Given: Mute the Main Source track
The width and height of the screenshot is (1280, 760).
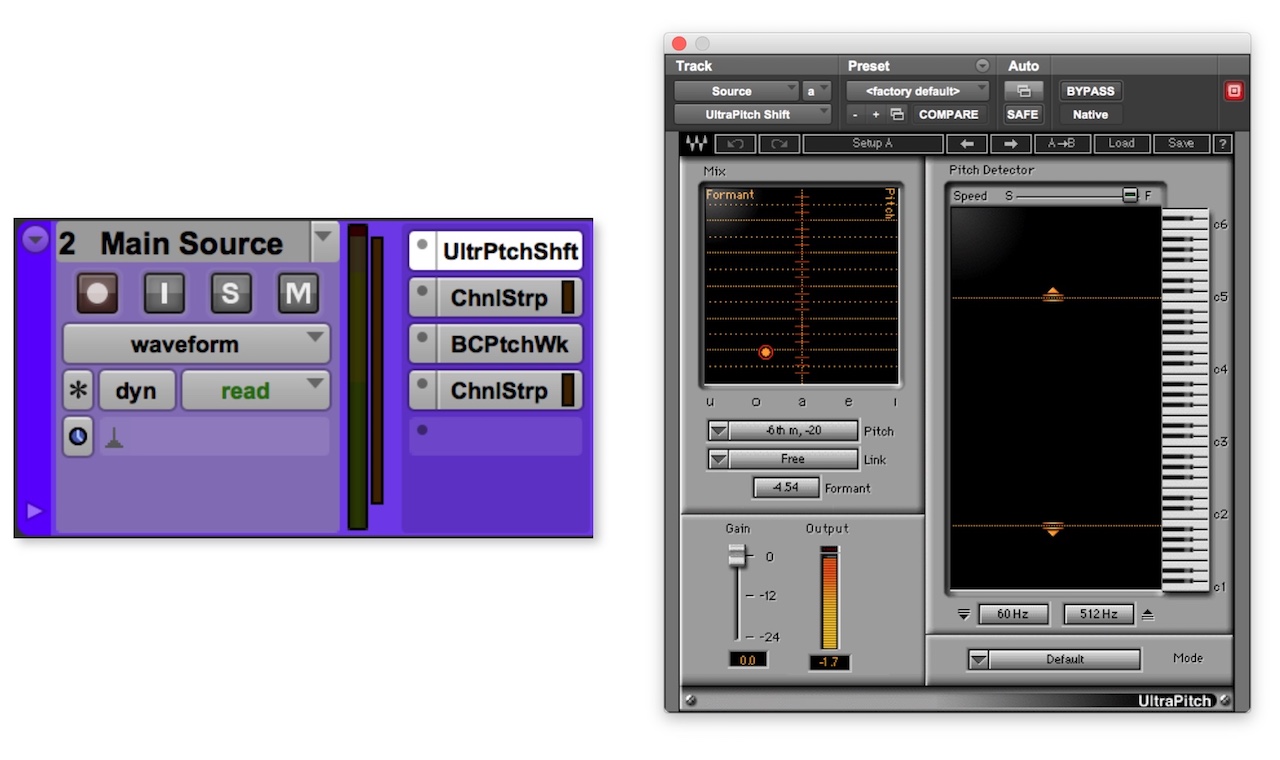Looking at the screenshot, I should [298, 293].
